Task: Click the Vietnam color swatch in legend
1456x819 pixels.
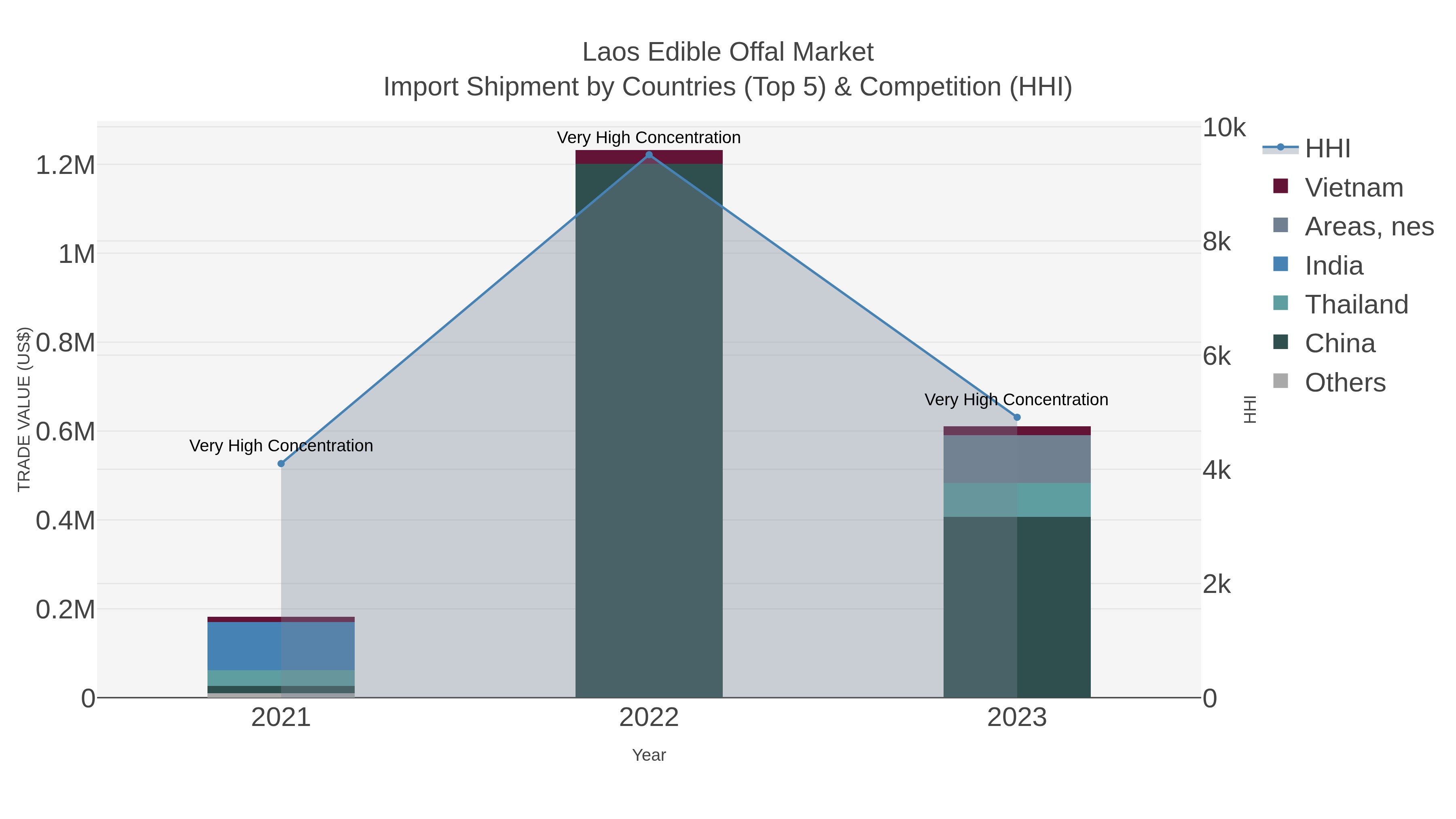Action: coord(1280,186)
